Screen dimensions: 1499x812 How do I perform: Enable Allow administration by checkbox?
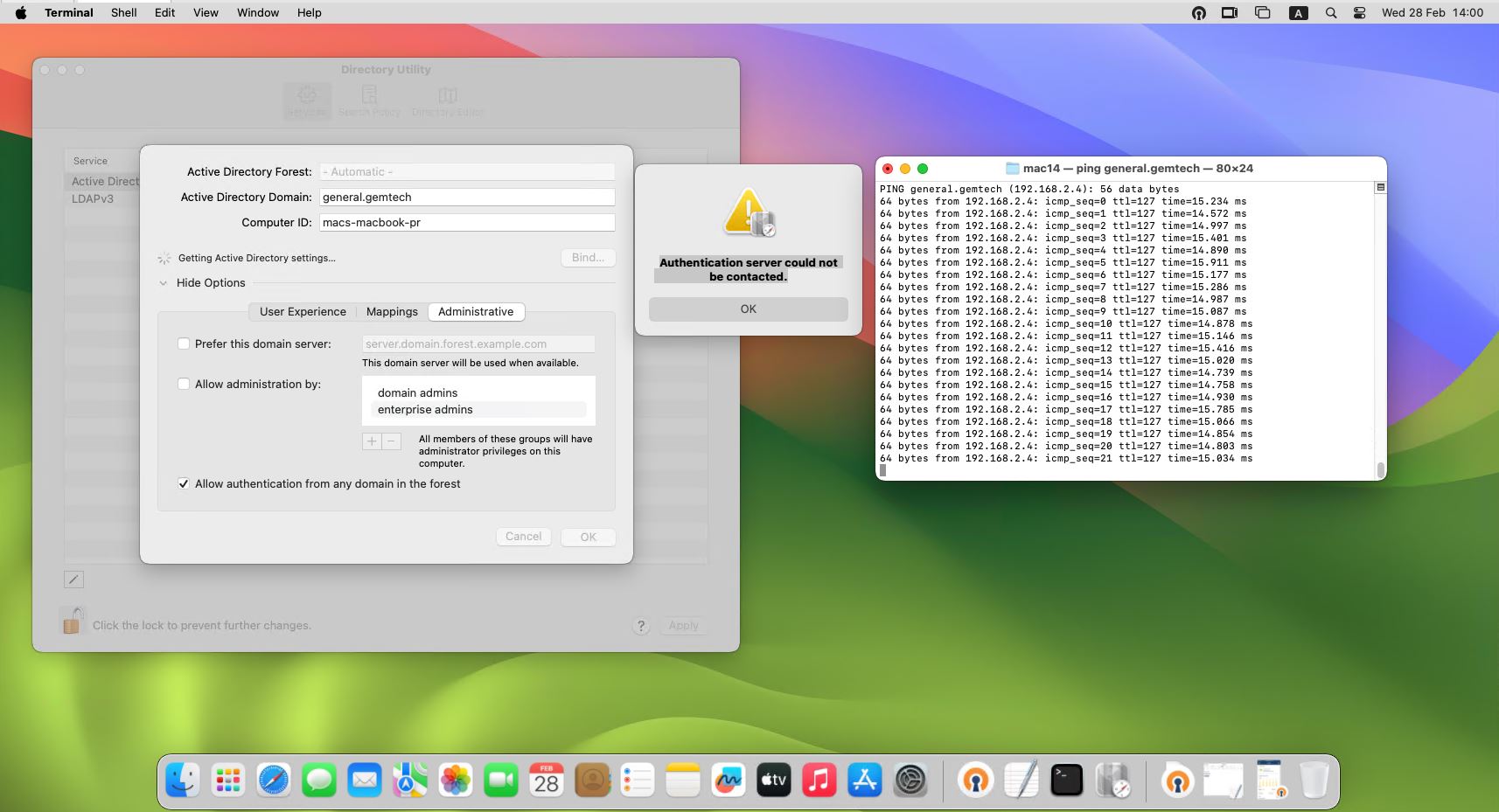184,384
